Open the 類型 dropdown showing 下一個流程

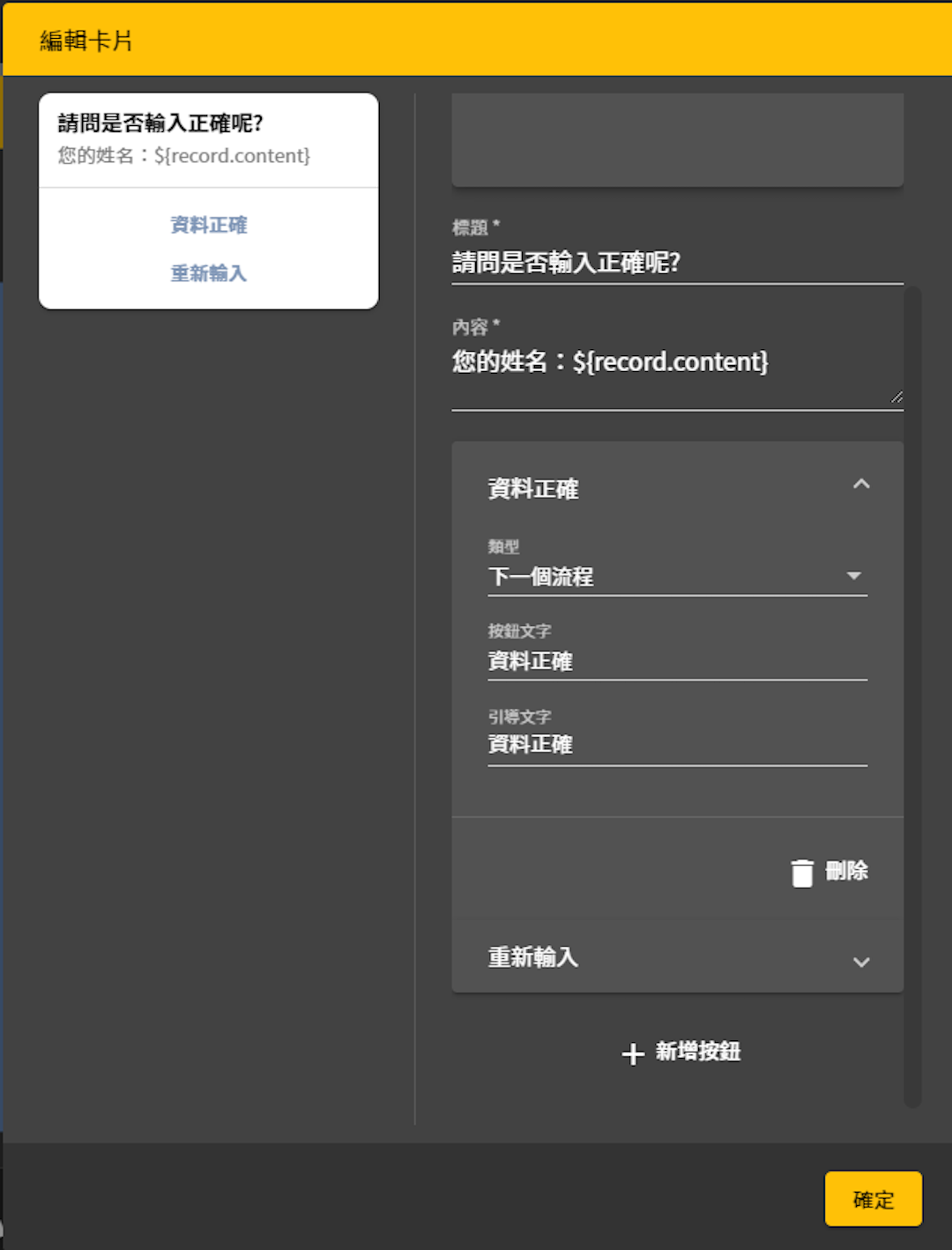677,577
